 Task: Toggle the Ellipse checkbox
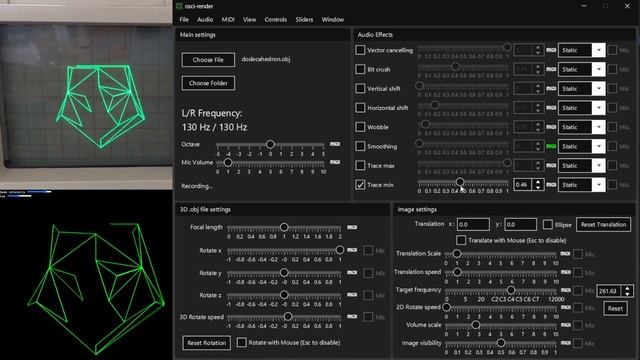[548, 224]
